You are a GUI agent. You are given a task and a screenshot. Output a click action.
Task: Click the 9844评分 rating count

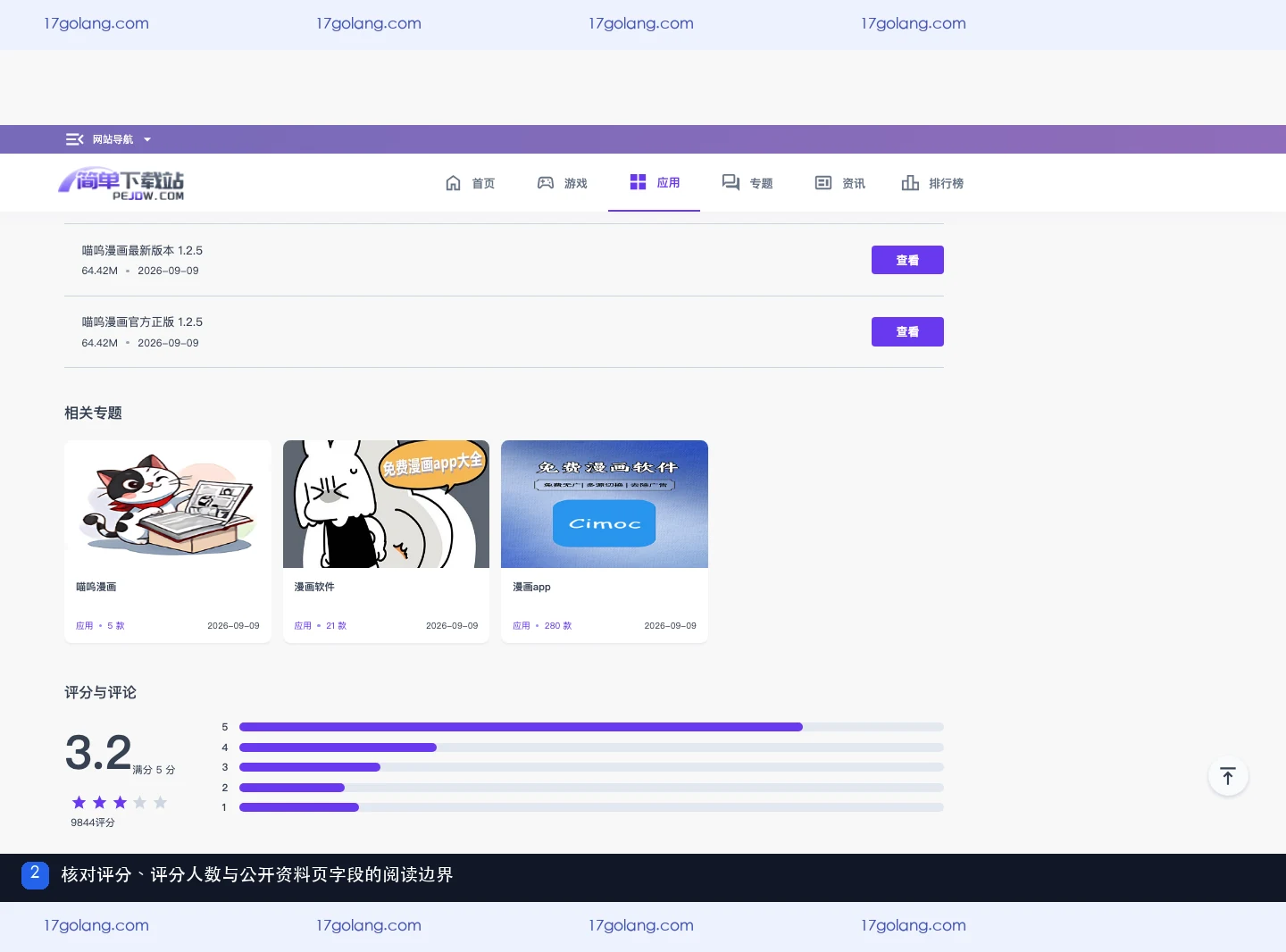tap(93, 823)
